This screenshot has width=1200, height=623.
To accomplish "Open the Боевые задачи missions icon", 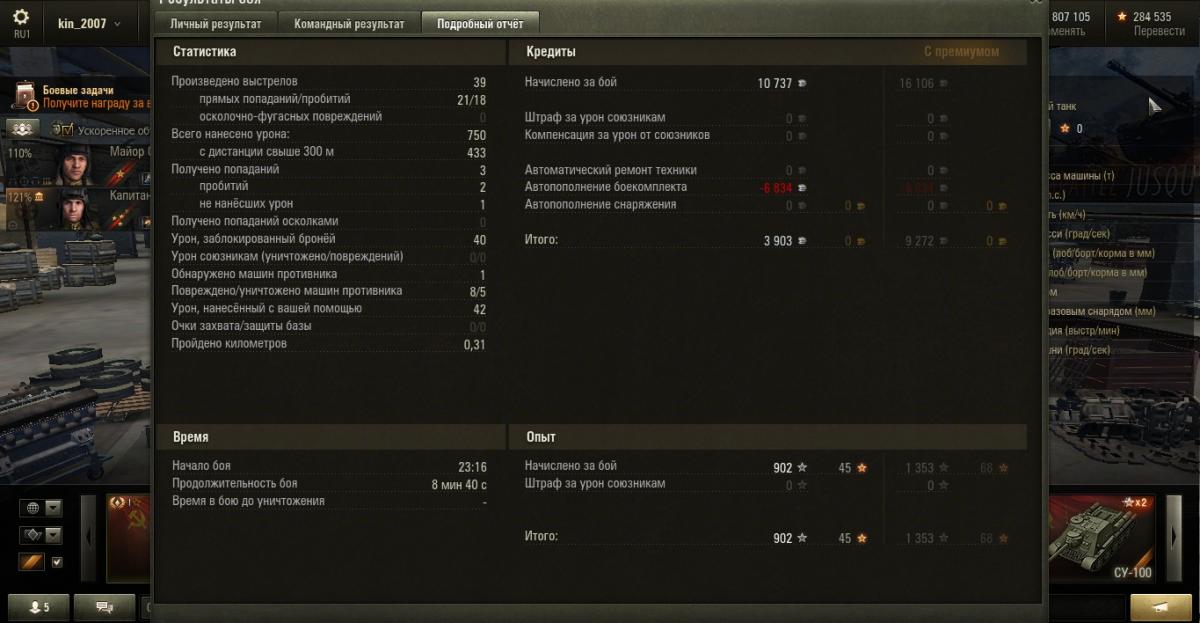I will coord(25,95).
